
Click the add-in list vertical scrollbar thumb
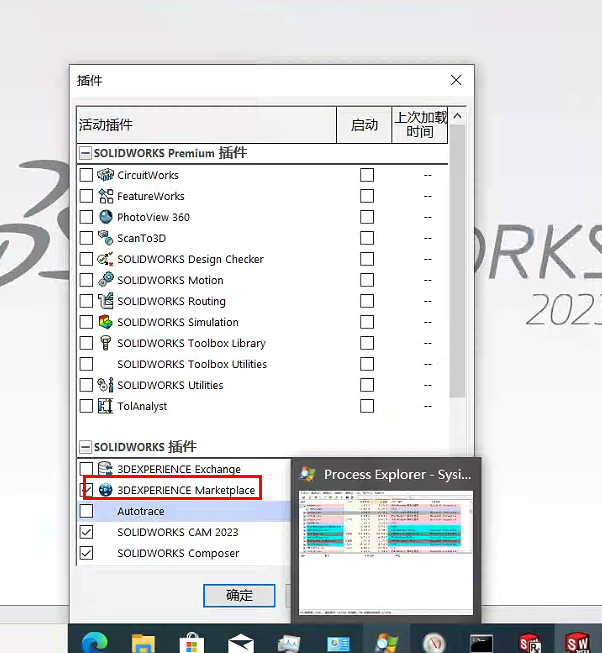[x=457, y=261]
